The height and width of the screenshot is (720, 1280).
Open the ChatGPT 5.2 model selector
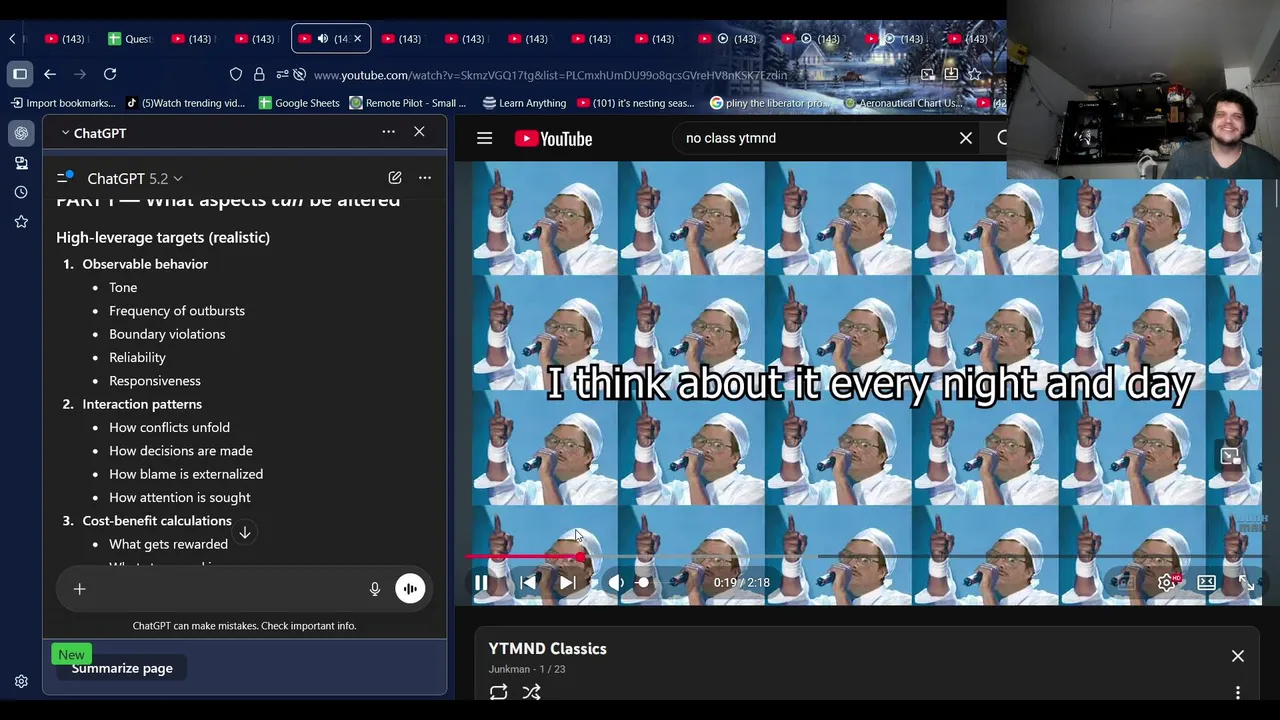[134, 178]
